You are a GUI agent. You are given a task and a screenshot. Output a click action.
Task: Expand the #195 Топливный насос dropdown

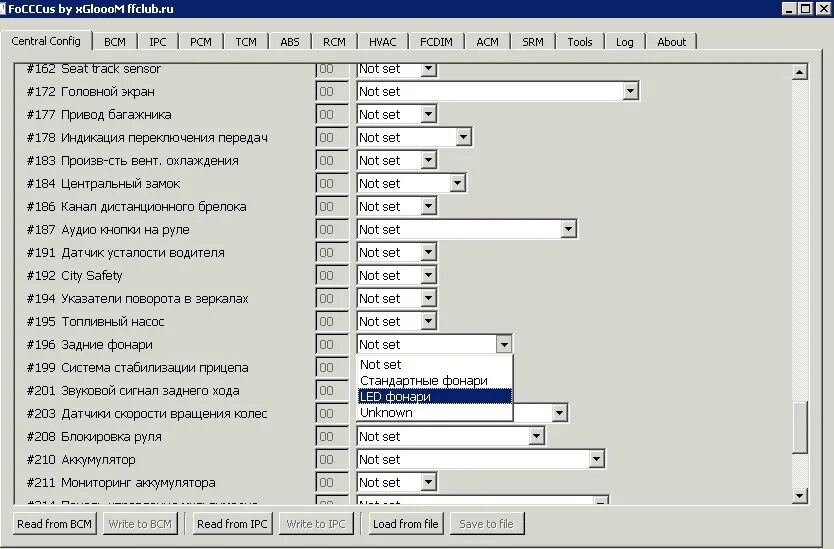click(x=429, y=321)
